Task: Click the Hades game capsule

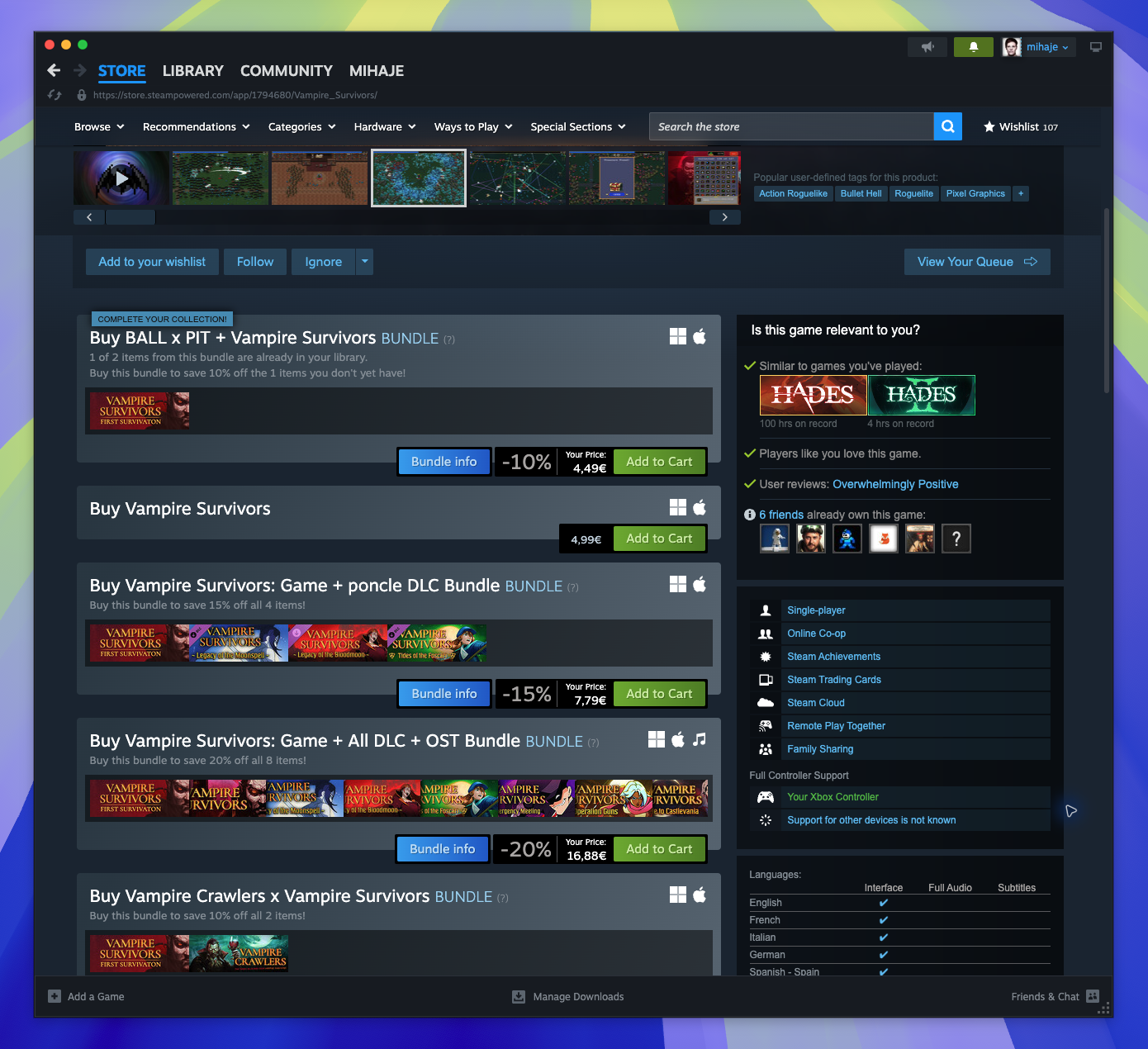Action: 814,395
